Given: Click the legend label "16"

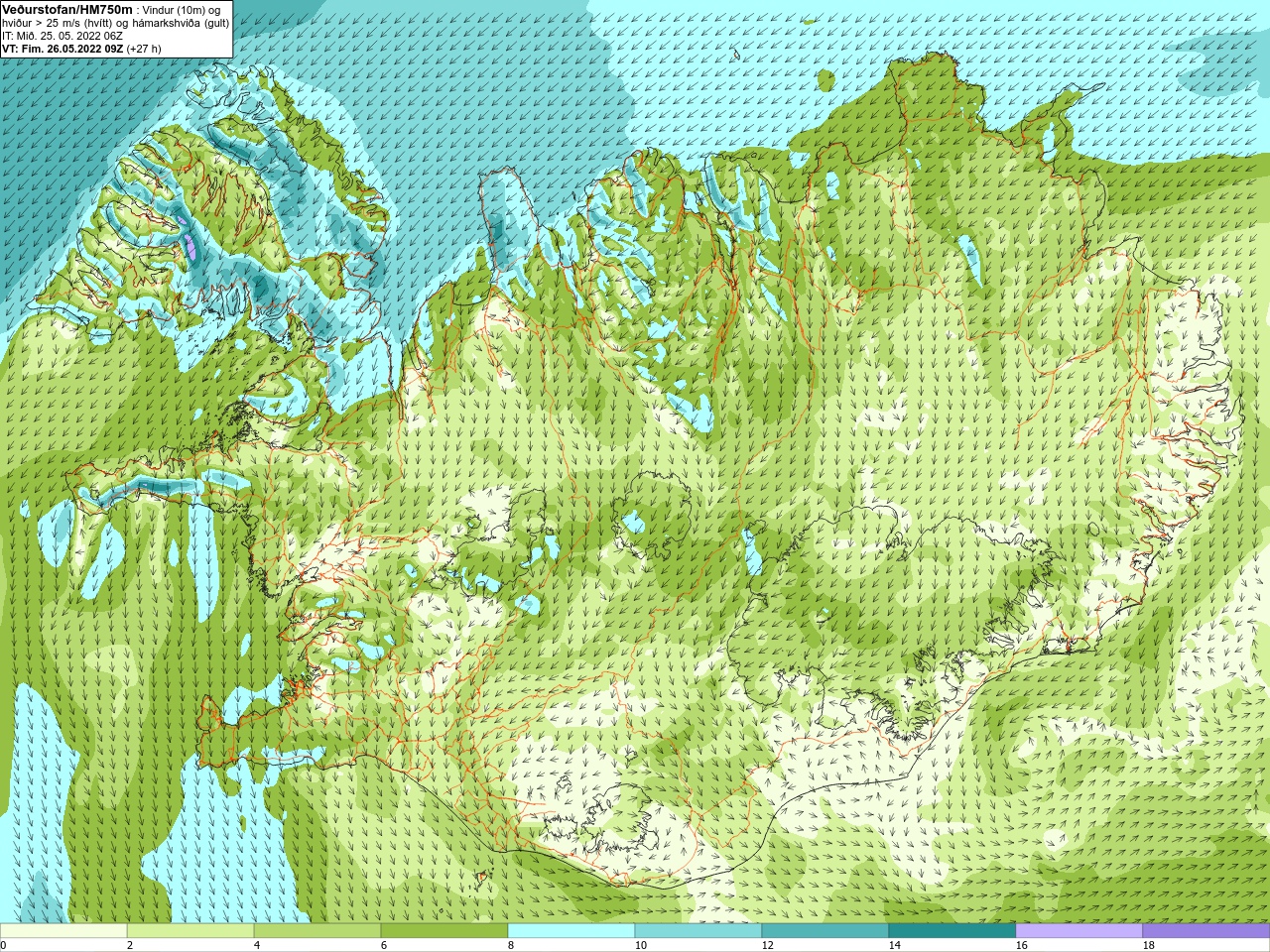Looking at the screenshot, I should coord(1022,945).
